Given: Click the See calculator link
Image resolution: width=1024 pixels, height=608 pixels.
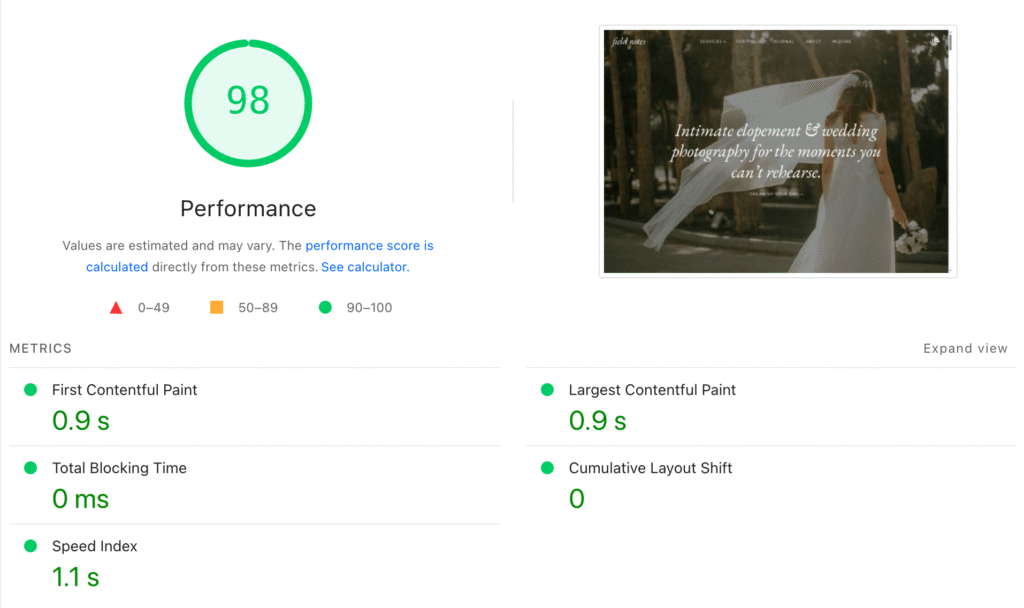Looking at the screenshot, I should 364,266.
